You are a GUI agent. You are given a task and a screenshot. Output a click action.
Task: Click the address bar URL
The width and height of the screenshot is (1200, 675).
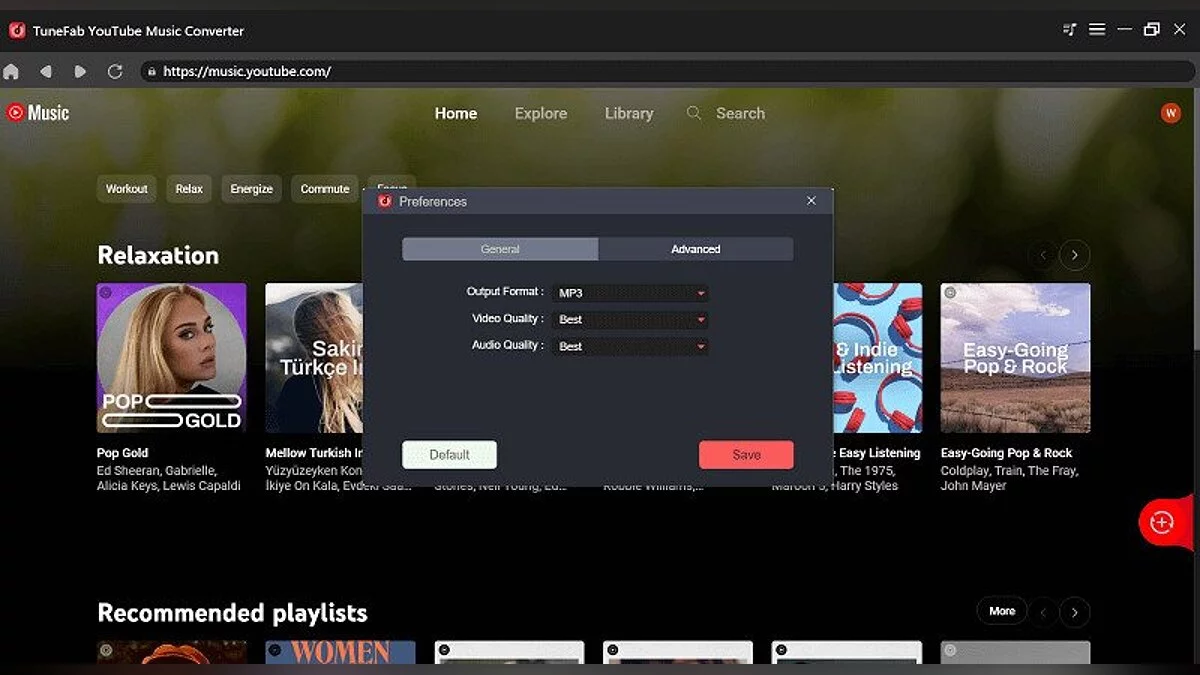click(x=247, y=72)
